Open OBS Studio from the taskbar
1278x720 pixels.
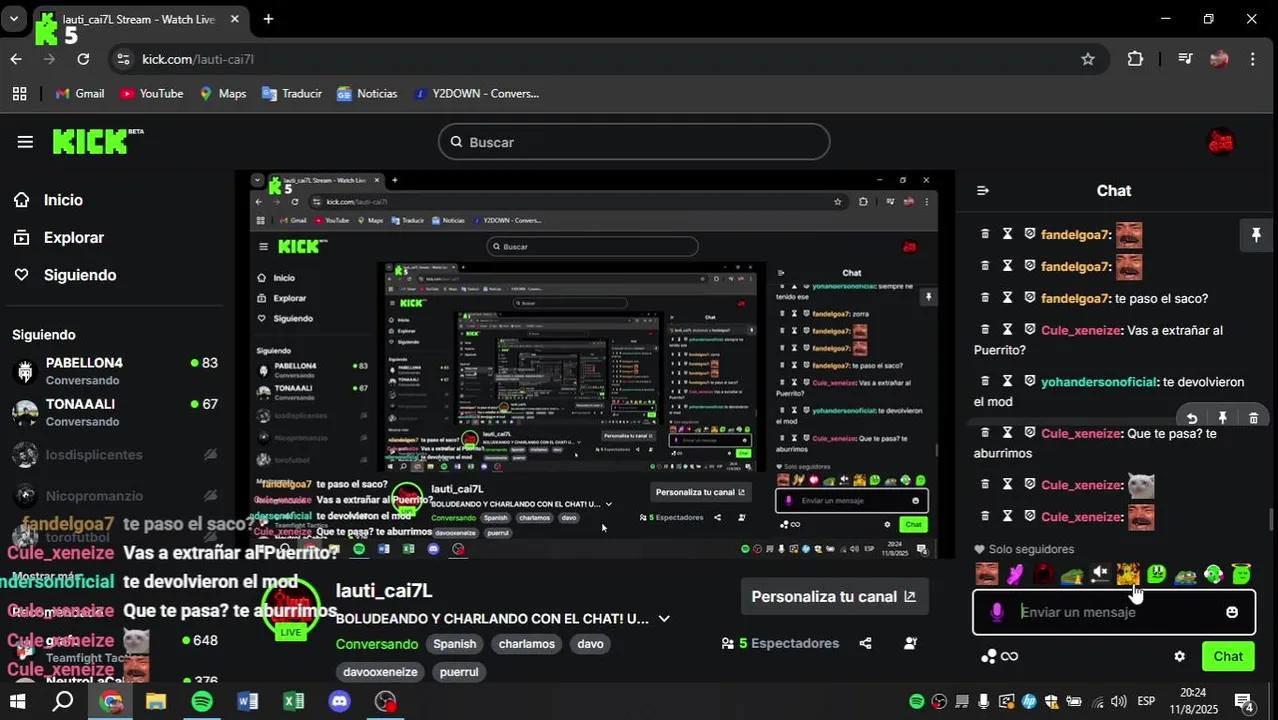point(386,701)
